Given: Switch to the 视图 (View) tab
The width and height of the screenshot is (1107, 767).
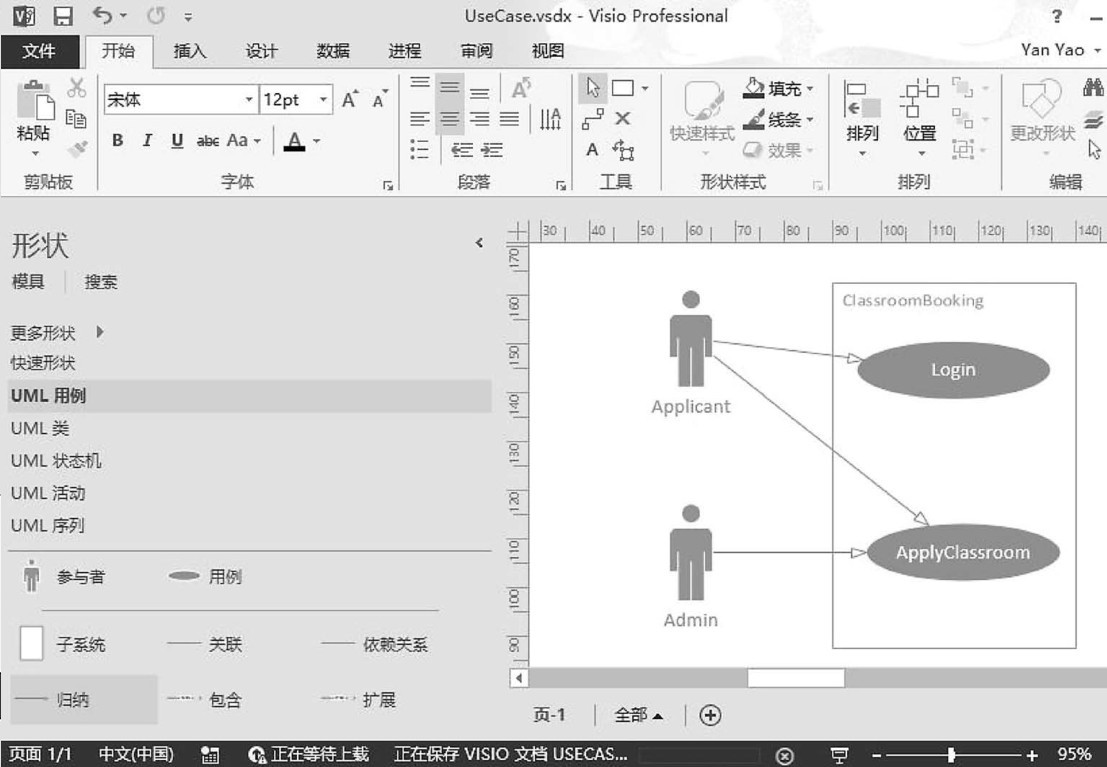Looking at the screenshot, I should coord(548,51).
